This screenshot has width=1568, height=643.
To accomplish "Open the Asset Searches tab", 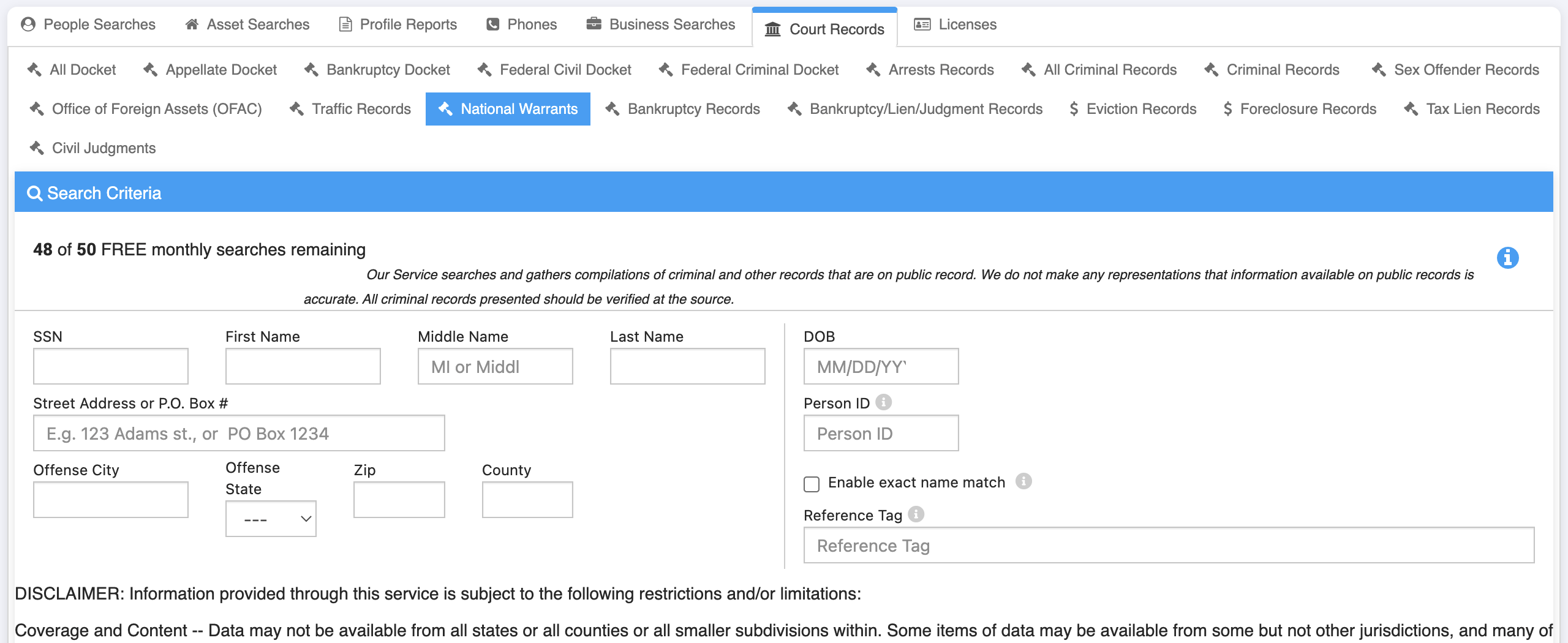I will [247, 24].
